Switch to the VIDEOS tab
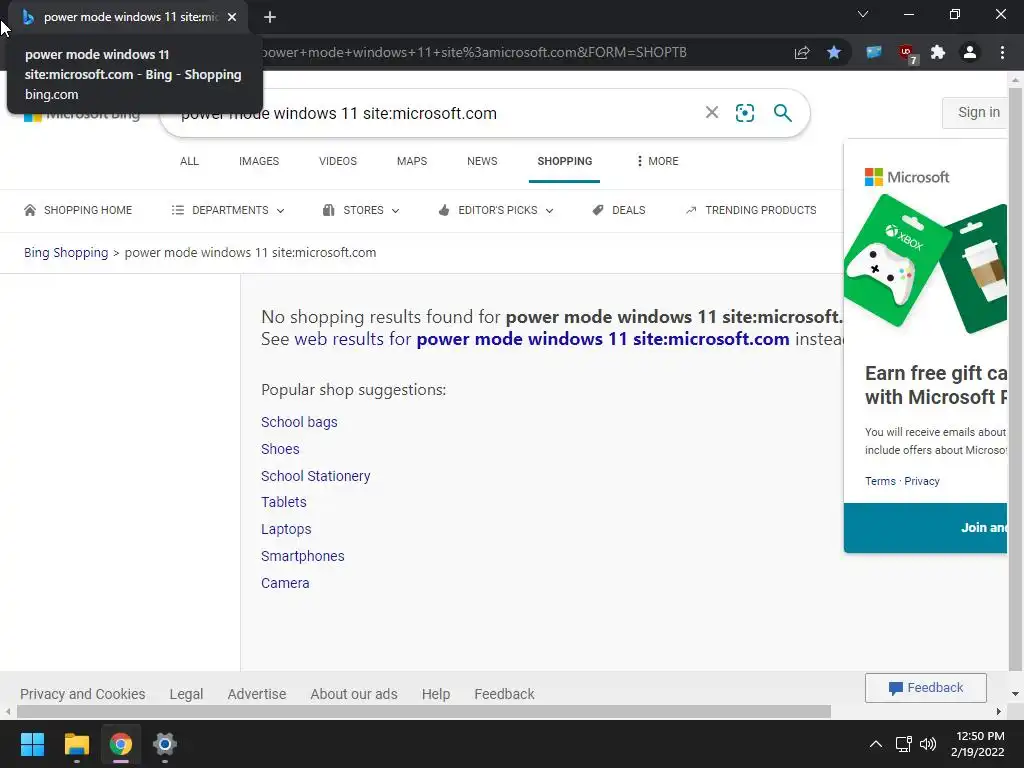This screenshot has width=1024, height=768. click(x=338, y=161)
